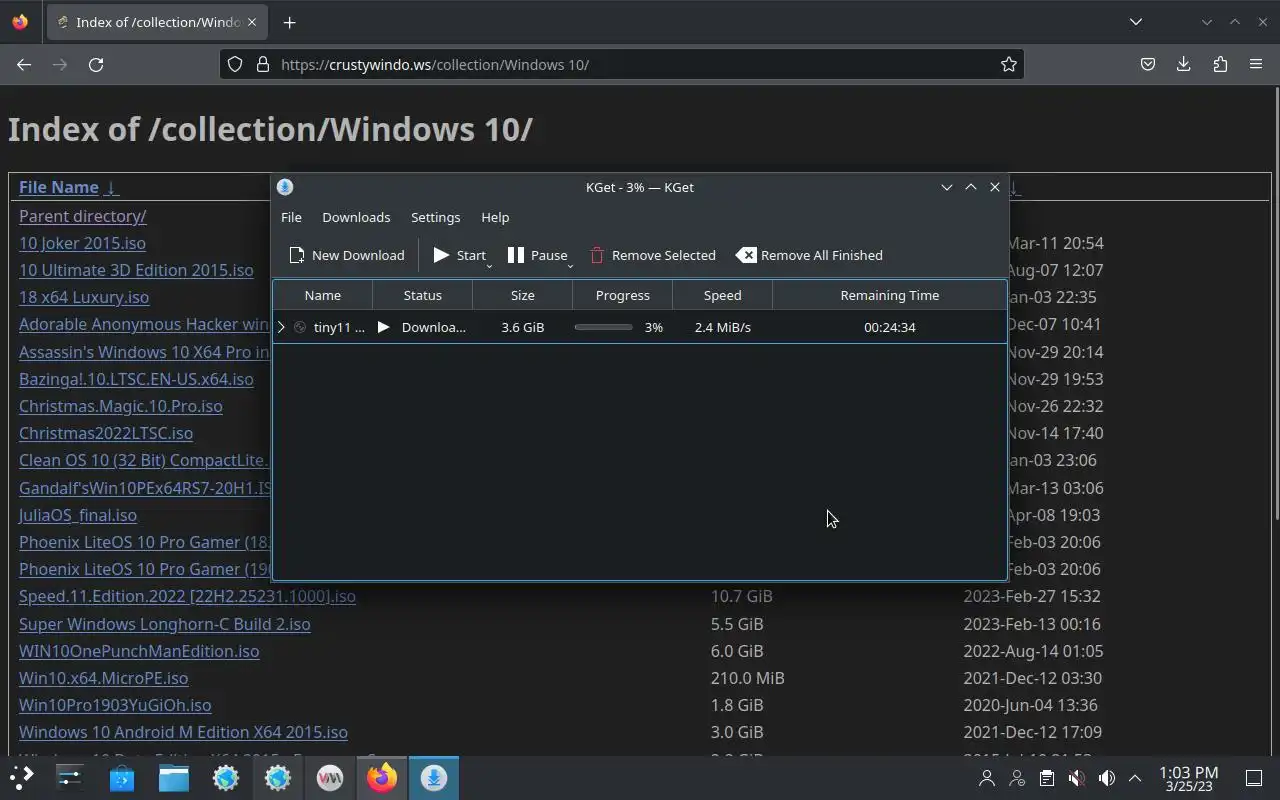Click New Download in KGet toolbar
The height and width of the screenshot is (800, 1280).
(x=347, y=255)
